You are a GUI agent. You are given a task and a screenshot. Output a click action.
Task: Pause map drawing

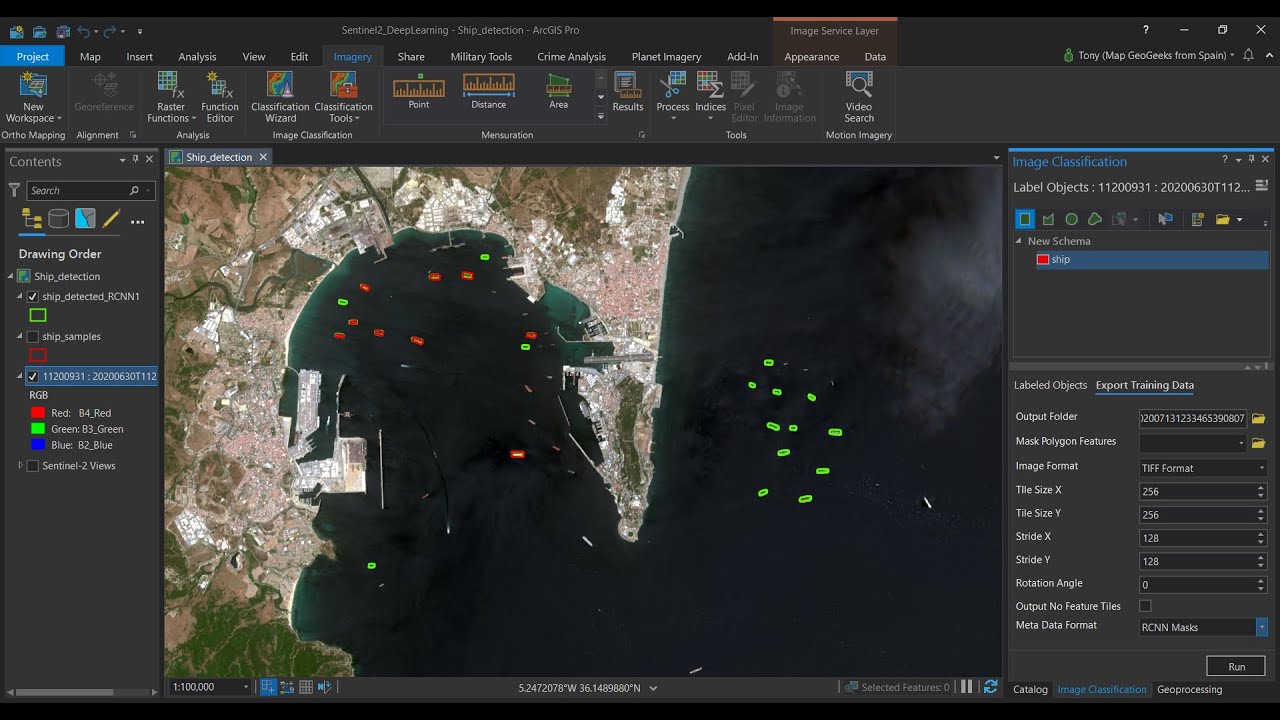[x=967, y=687]
